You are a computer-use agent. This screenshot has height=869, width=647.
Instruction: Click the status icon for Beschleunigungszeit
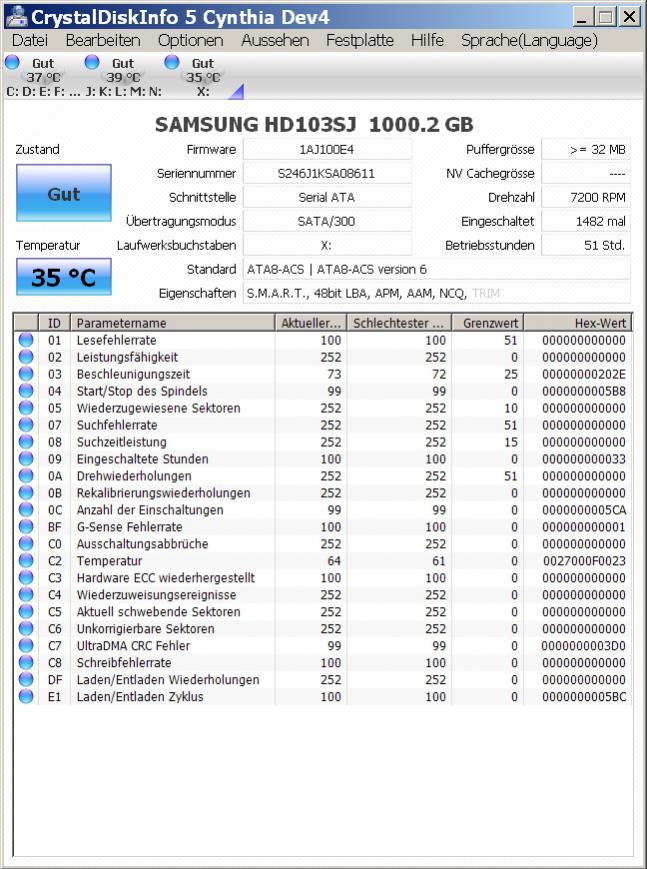[26, 374]
